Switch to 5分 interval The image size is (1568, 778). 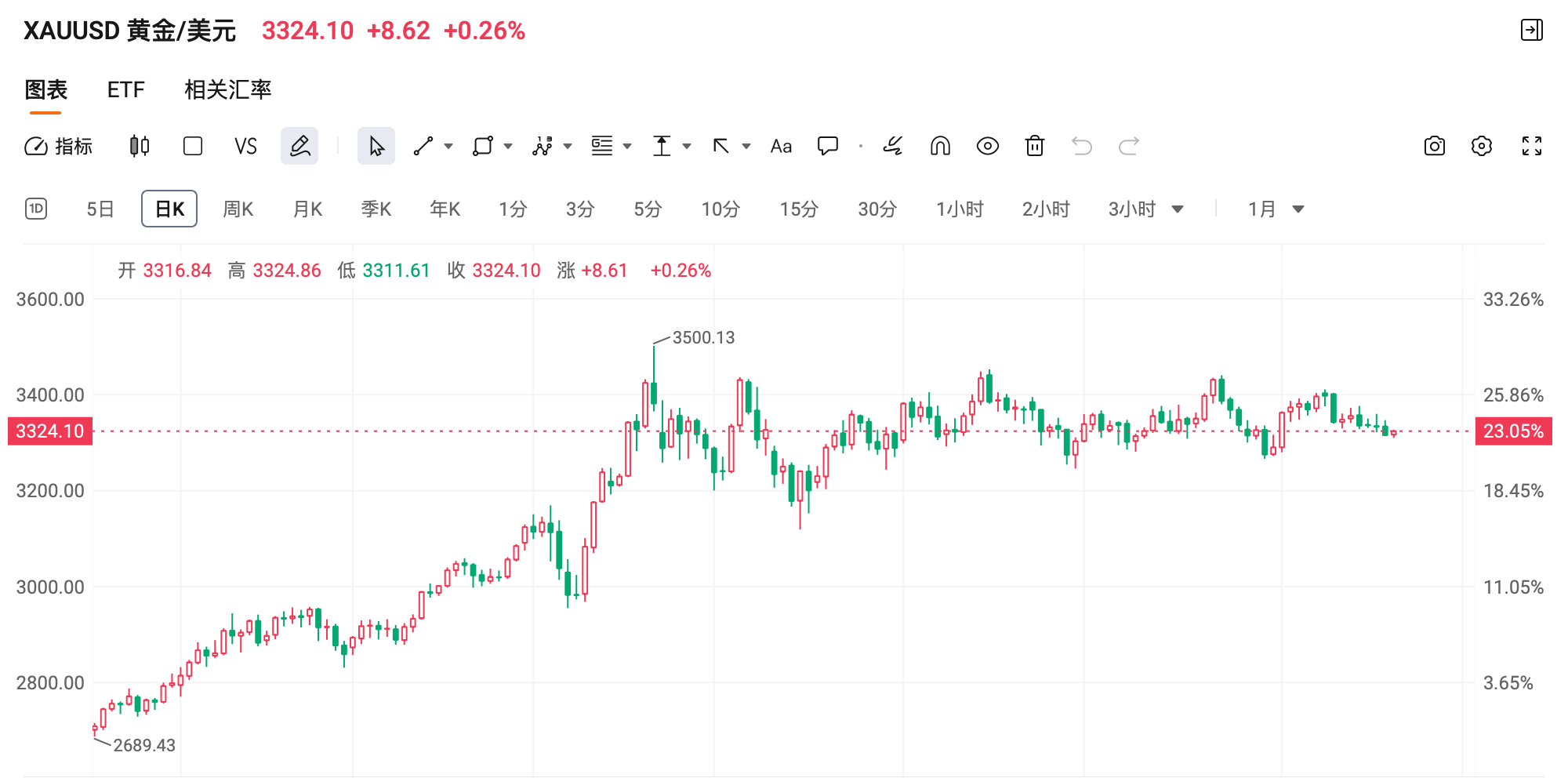point(648,209)
